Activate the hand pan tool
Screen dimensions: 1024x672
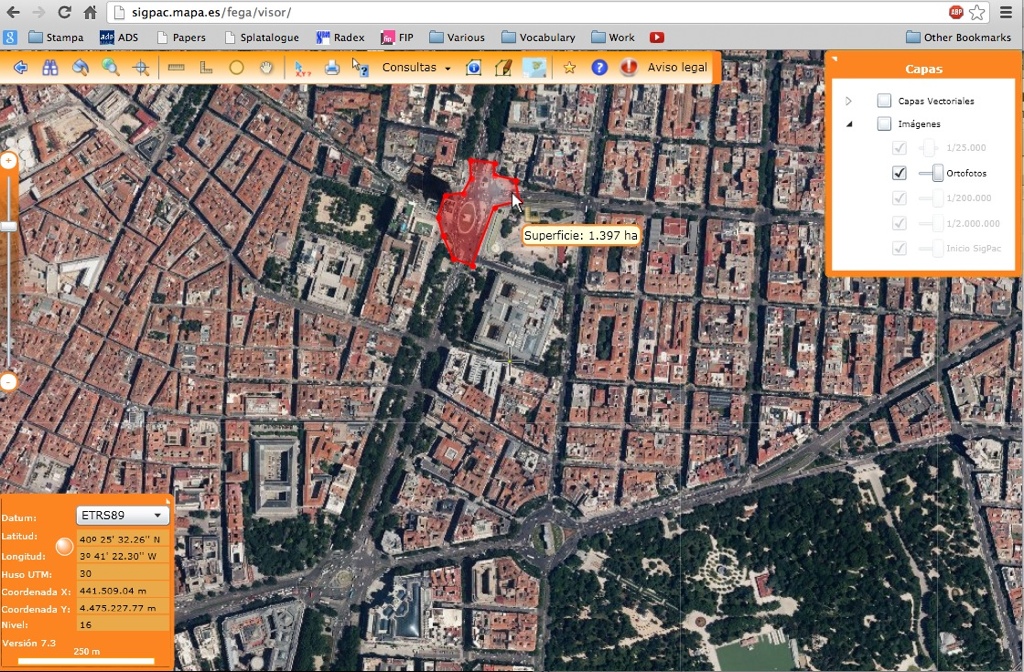(266, 68)
